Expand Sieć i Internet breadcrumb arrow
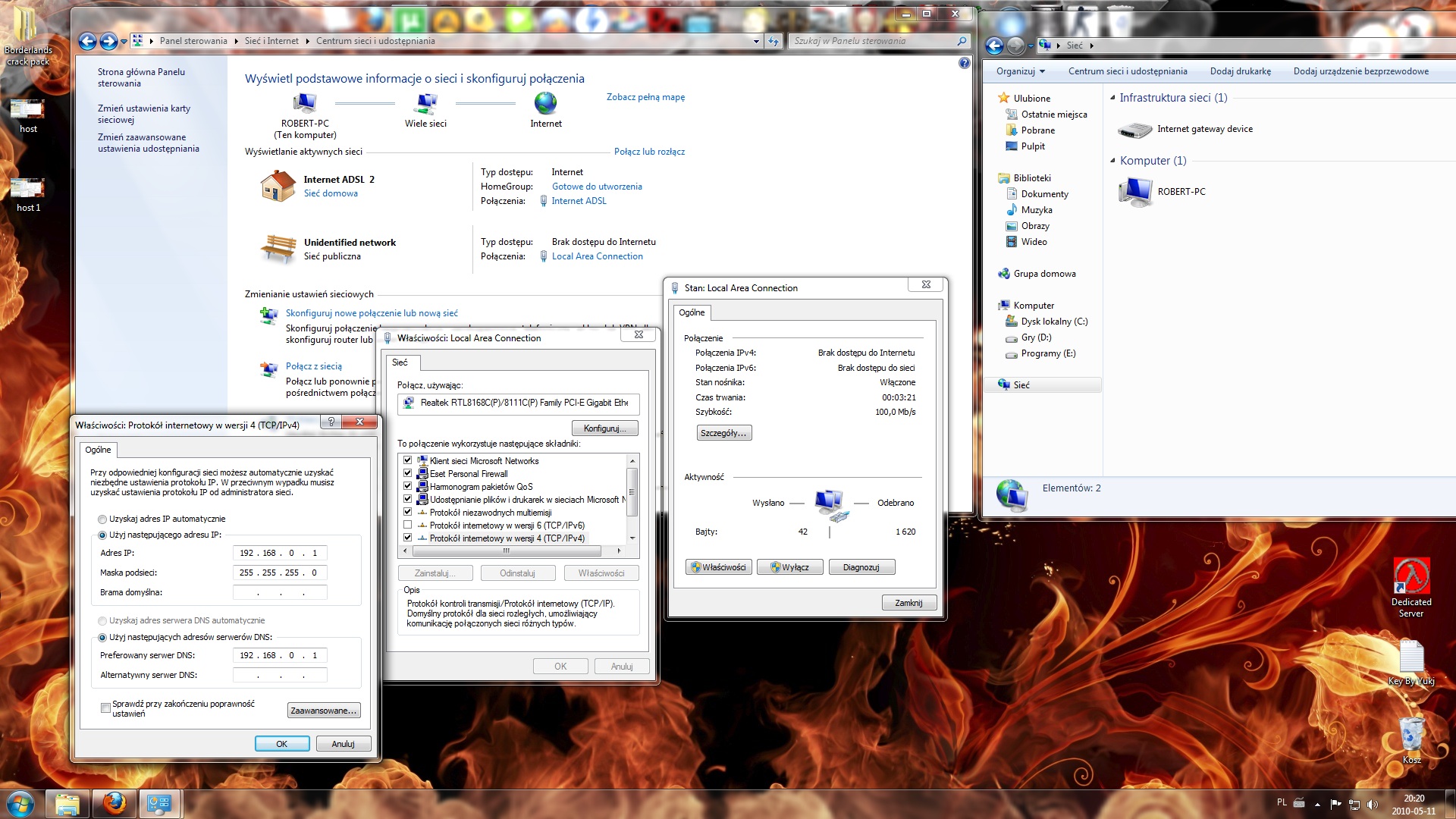 tap(307, 42)
